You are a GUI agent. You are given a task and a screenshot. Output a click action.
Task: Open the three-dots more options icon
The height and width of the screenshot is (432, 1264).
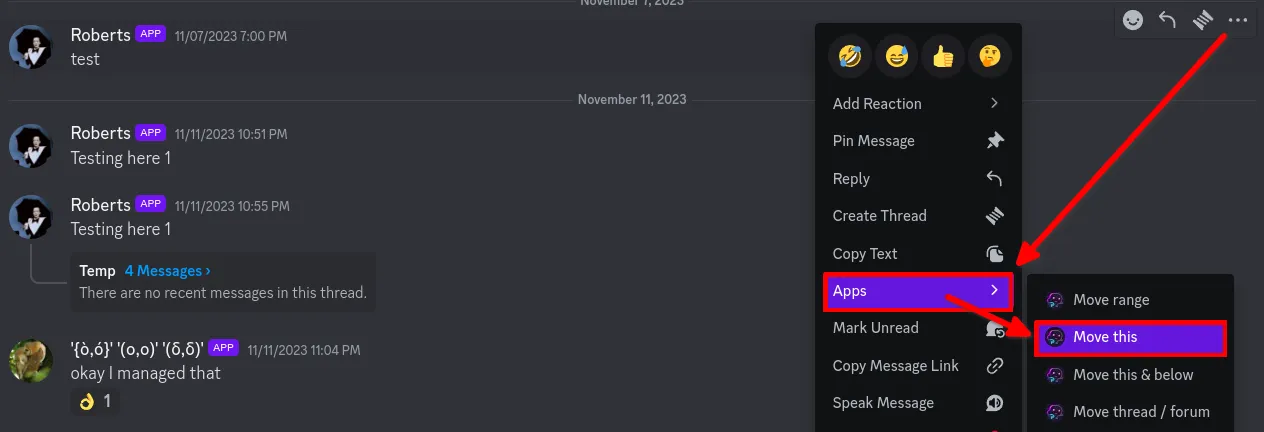click(1238, 20)
